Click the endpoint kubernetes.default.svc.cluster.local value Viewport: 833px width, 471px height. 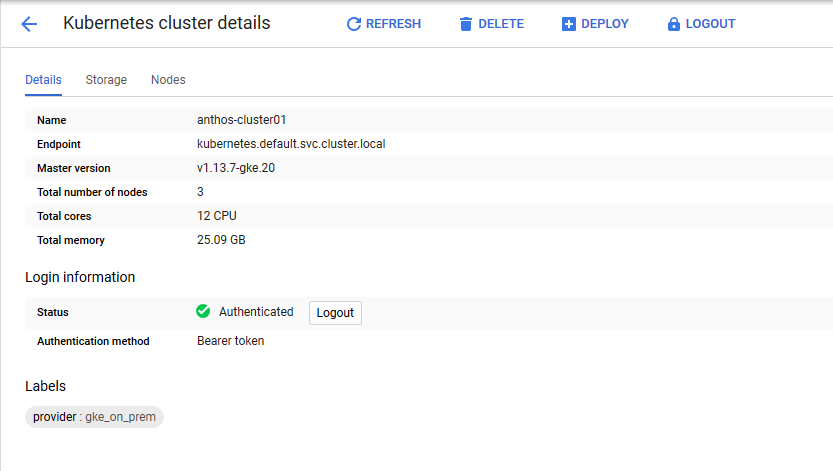291,144
